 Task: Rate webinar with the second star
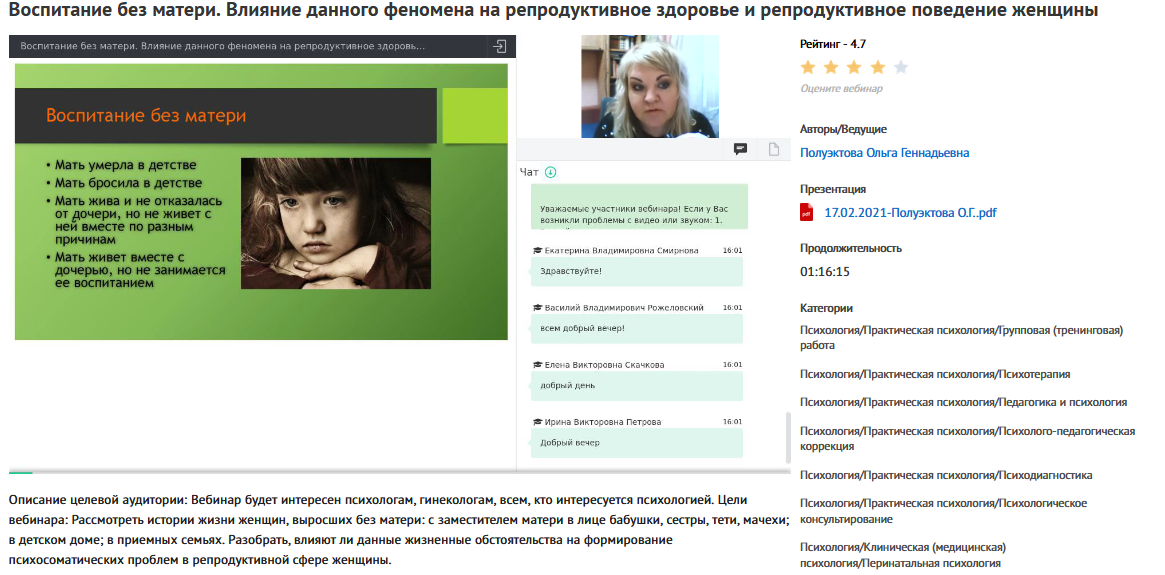(x=831, y=67)
